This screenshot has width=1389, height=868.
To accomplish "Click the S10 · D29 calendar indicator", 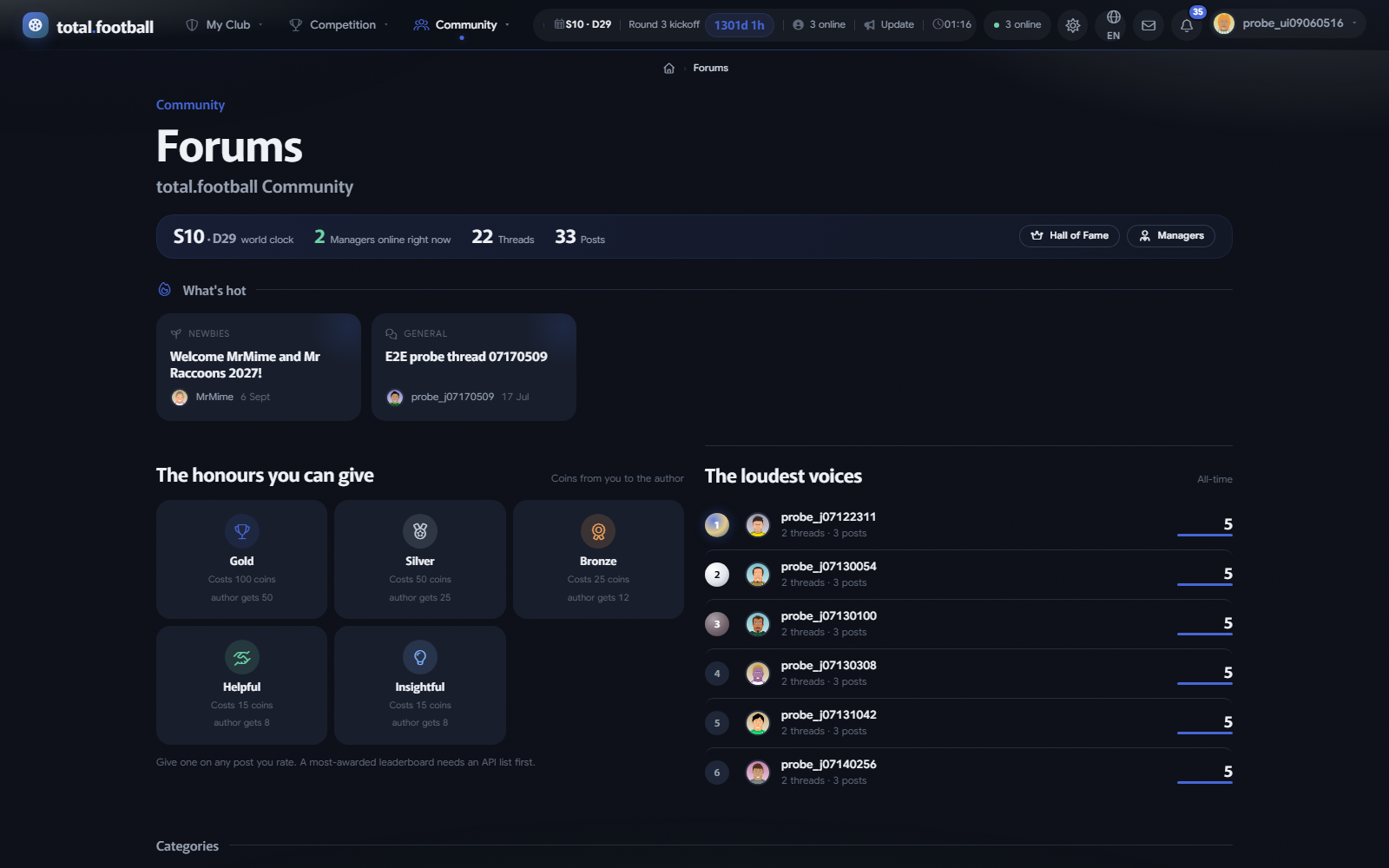I will coord(583,25).
